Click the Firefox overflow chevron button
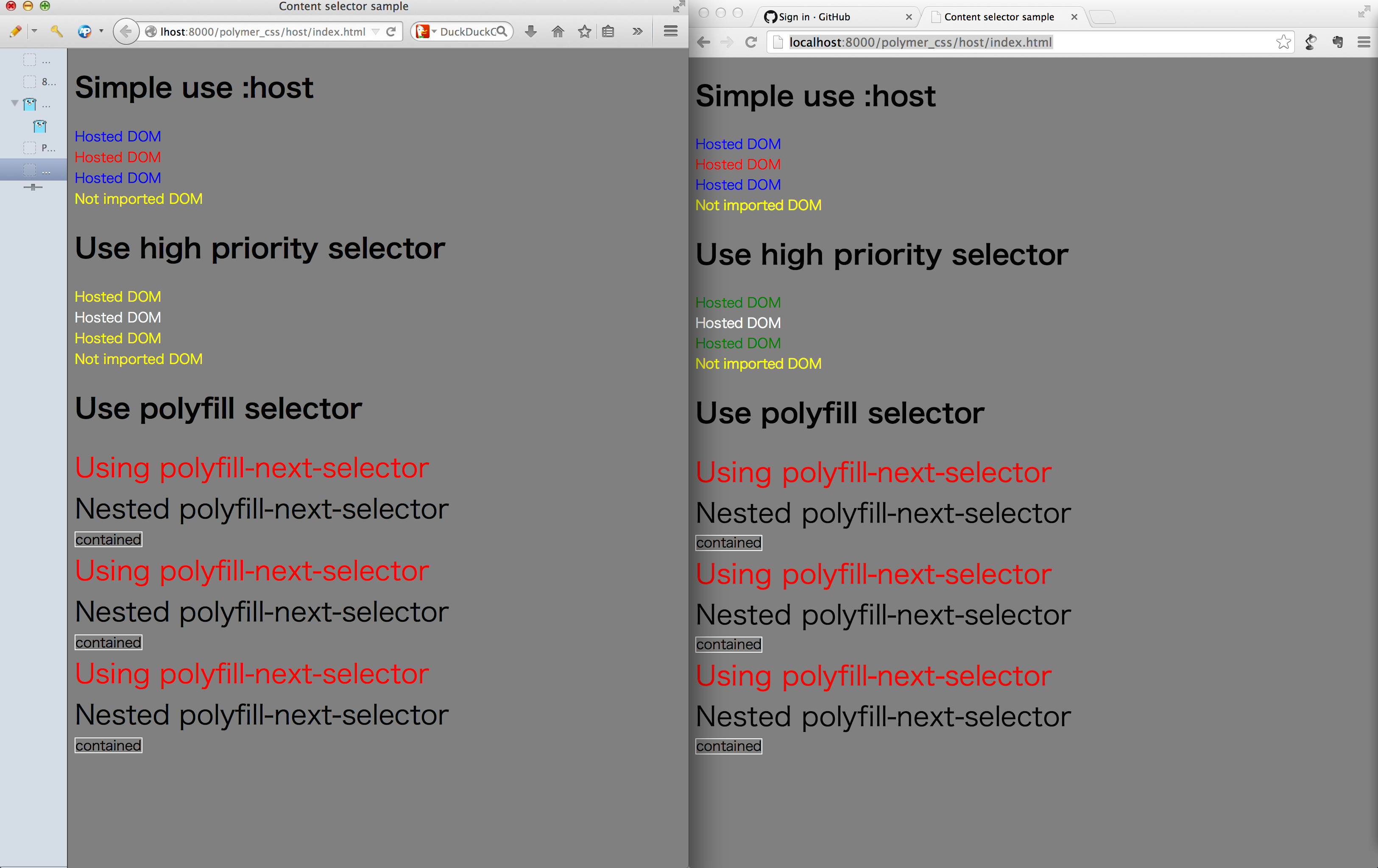1378x868 pixels. (x=637, y=31)
